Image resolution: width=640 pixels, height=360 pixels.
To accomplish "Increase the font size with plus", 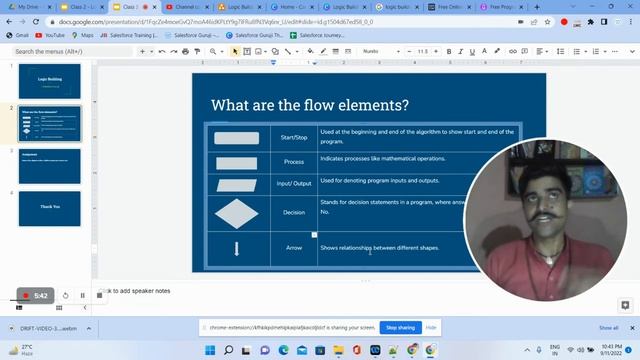I will (x=436, y=51).
